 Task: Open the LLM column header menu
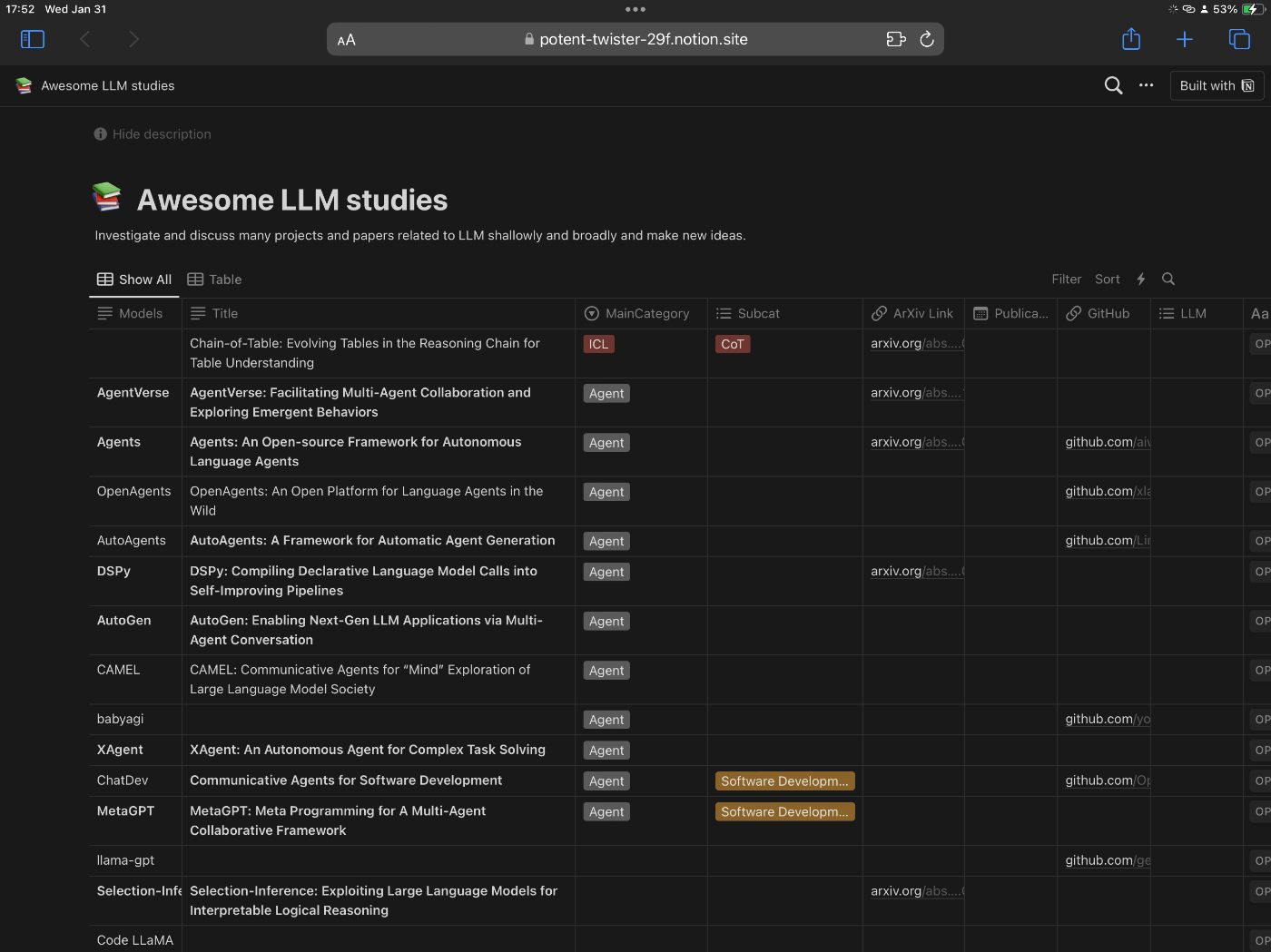click(1197, 313)
